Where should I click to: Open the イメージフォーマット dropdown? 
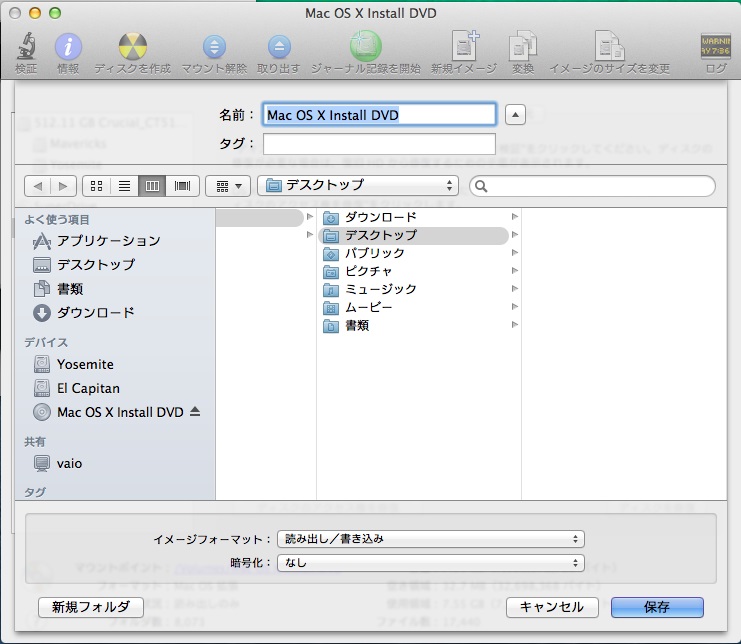[x=431, y=539]
